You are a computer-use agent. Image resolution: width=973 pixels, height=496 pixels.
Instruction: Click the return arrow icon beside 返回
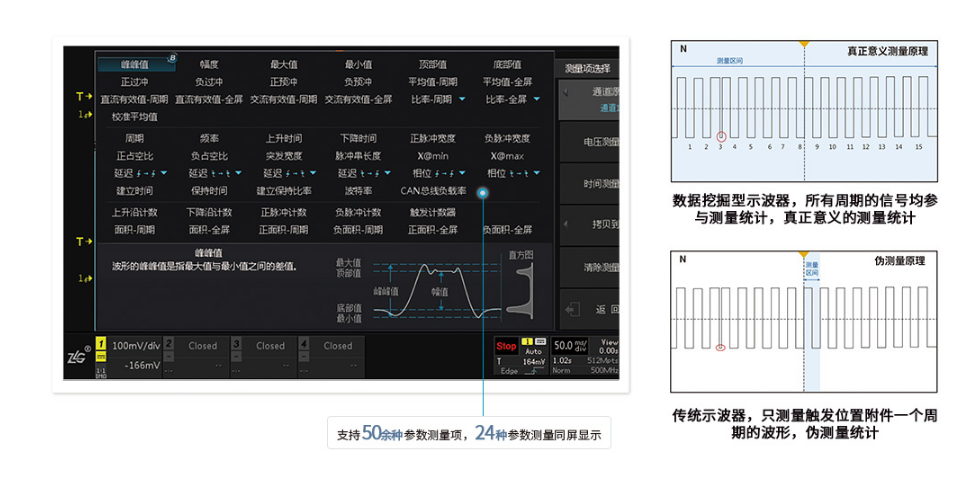tap(572, 309)
